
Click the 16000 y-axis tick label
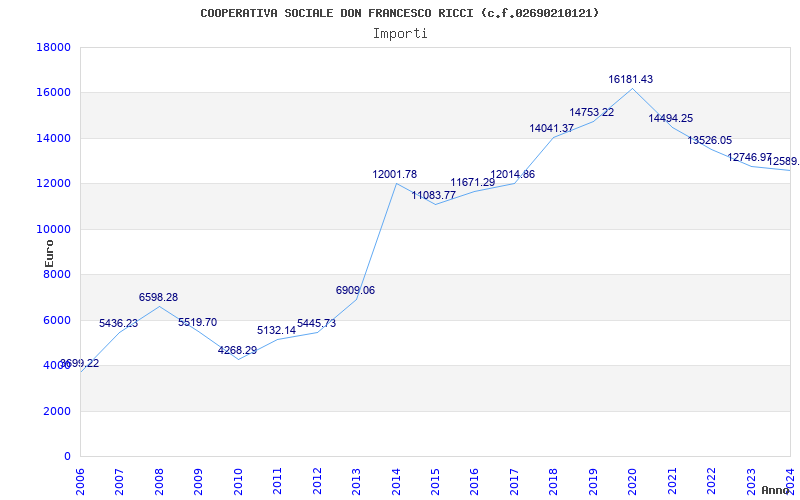click(x=53, y=93)
